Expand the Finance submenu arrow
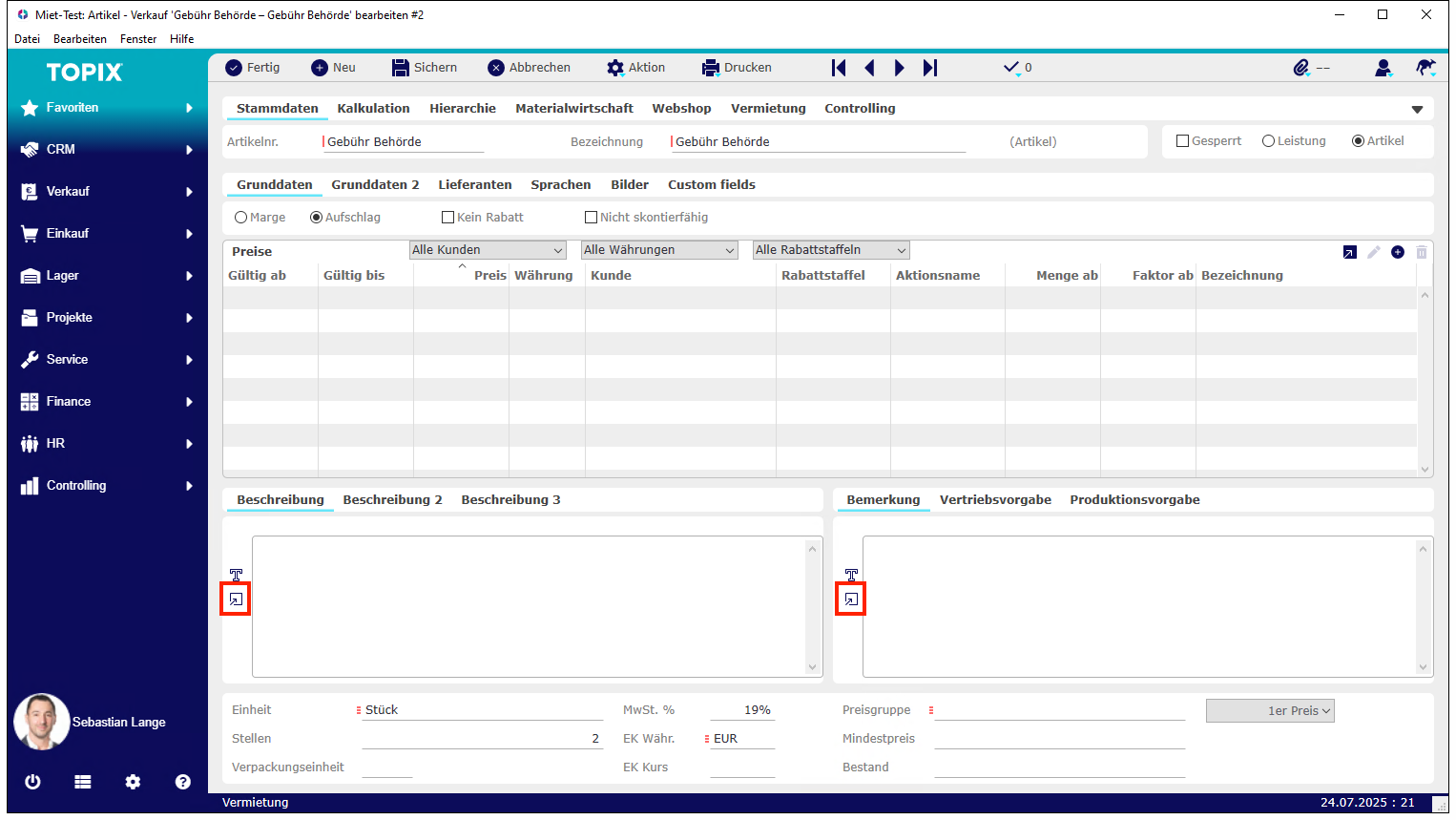Image resolution: width=1456 pixels, height=820 pixels. coord(189,402)
